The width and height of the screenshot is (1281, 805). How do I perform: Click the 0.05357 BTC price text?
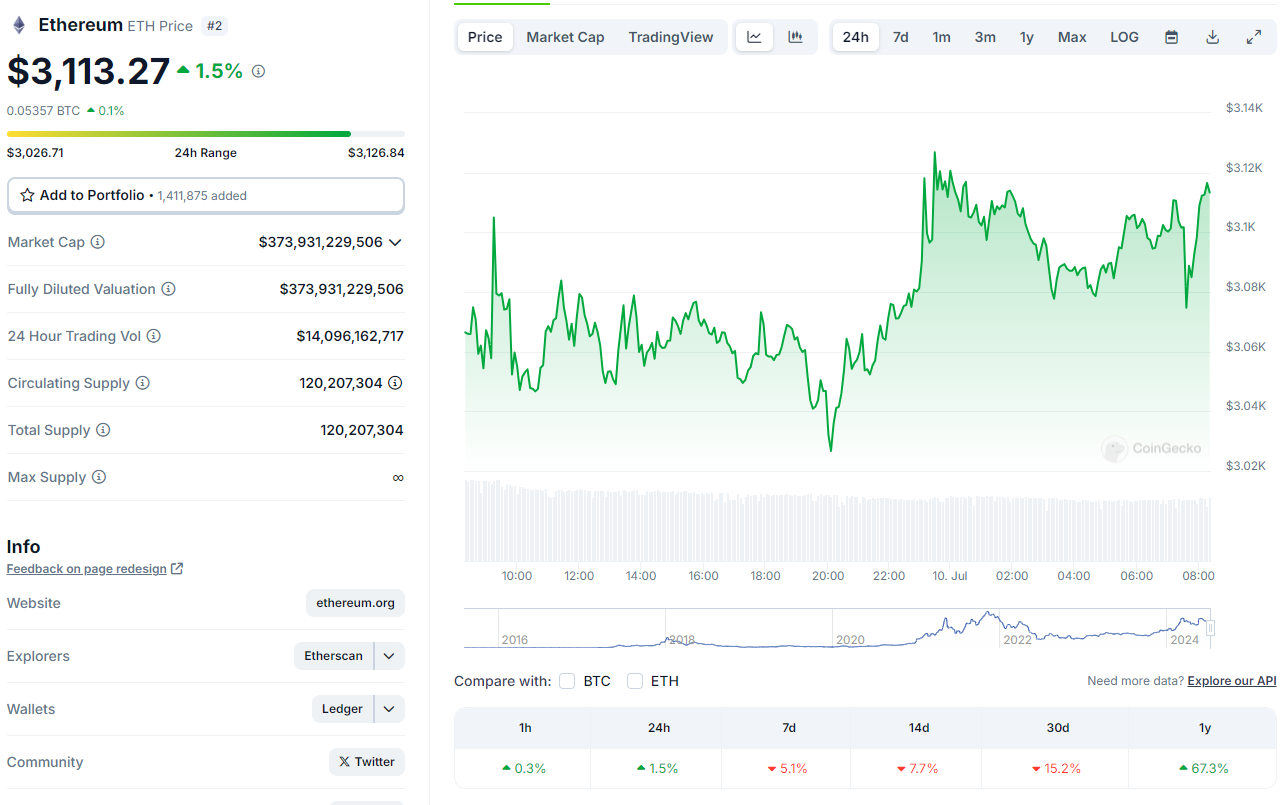[x=43, y=111]
